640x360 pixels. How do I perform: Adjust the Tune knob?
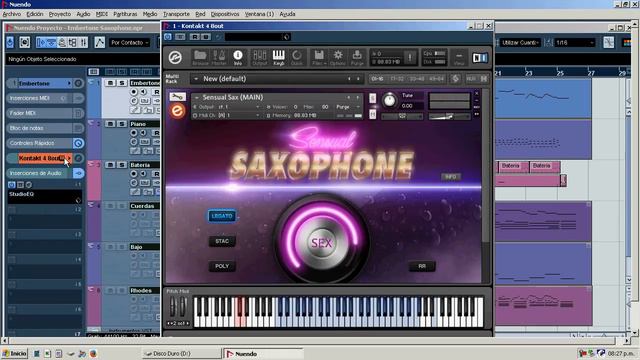(x=389, y=100)
